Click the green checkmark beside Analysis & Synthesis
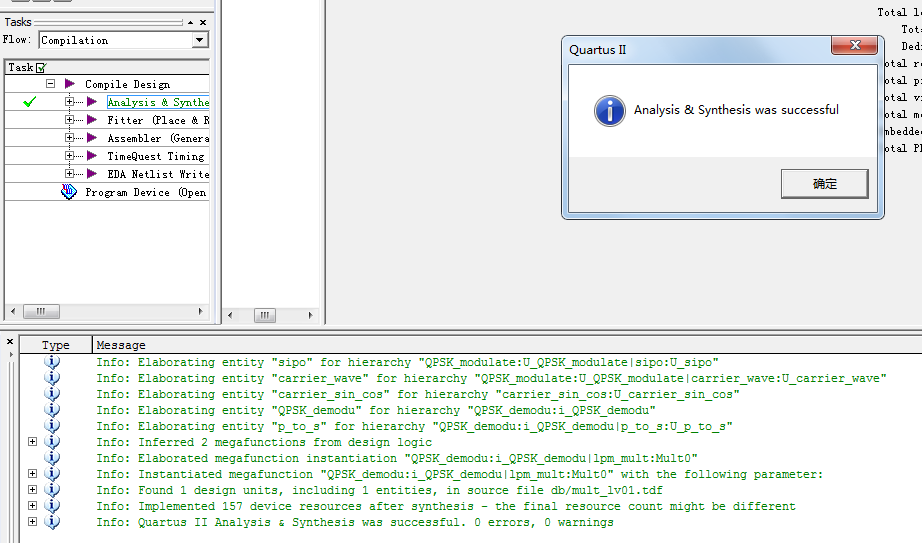The image size is (922, 543). coord(29,102)
